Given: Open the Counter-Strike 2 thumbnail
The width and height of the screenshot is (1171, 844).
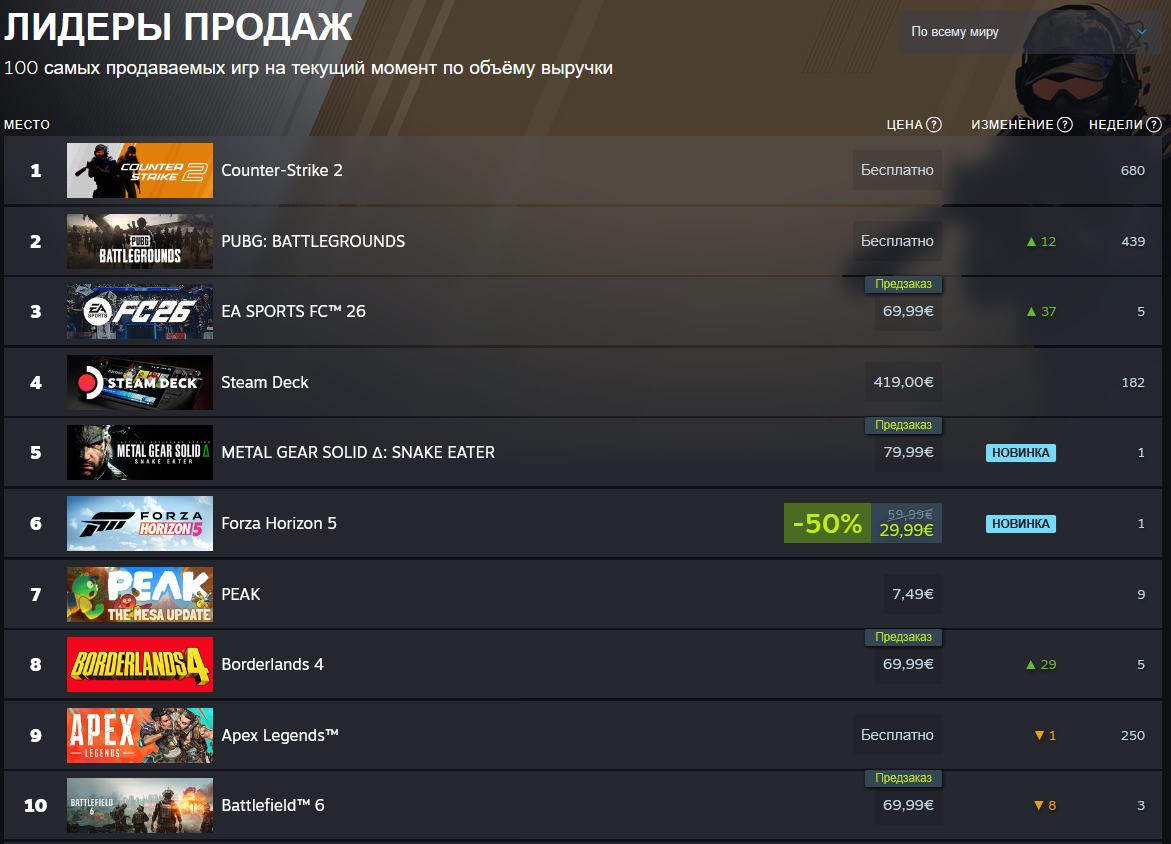Looking at the screenshot, I should (x=140, y=170).
